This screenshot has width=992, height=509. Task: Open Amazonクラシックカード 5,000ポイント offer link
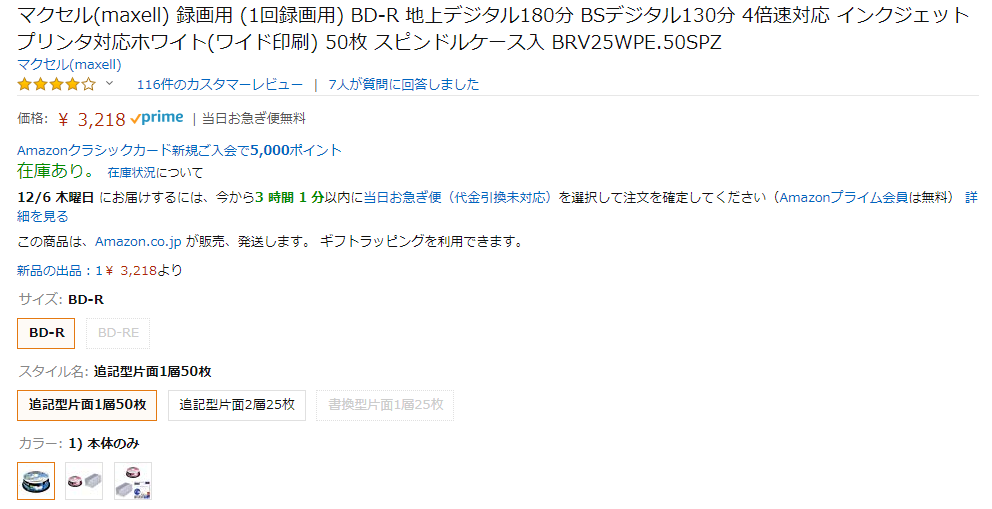pyautogui.click(x=179, y=150)
